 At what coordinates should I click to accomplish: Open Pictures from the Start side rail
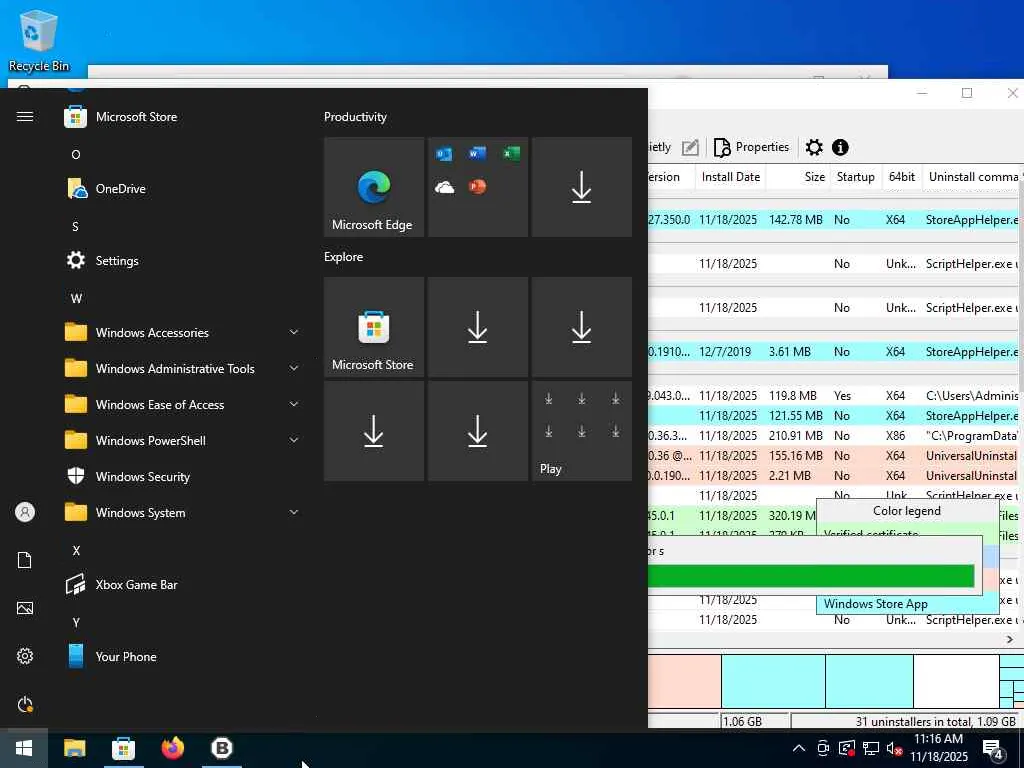tap(25, 608)
